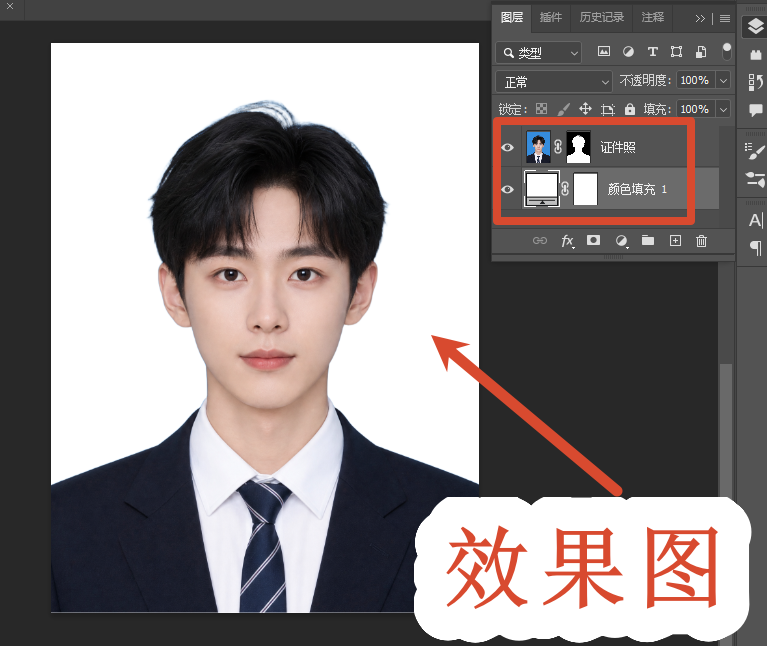Create new fill or adjustment layer
Image resolution: width=767 pixels, height=646 pixels.
621,241
